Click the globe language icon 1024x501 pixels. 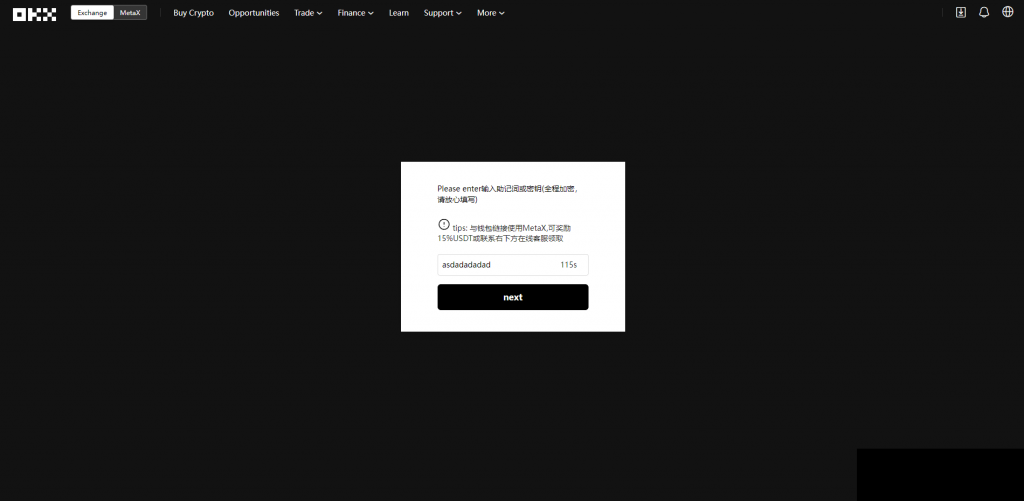1007,13
